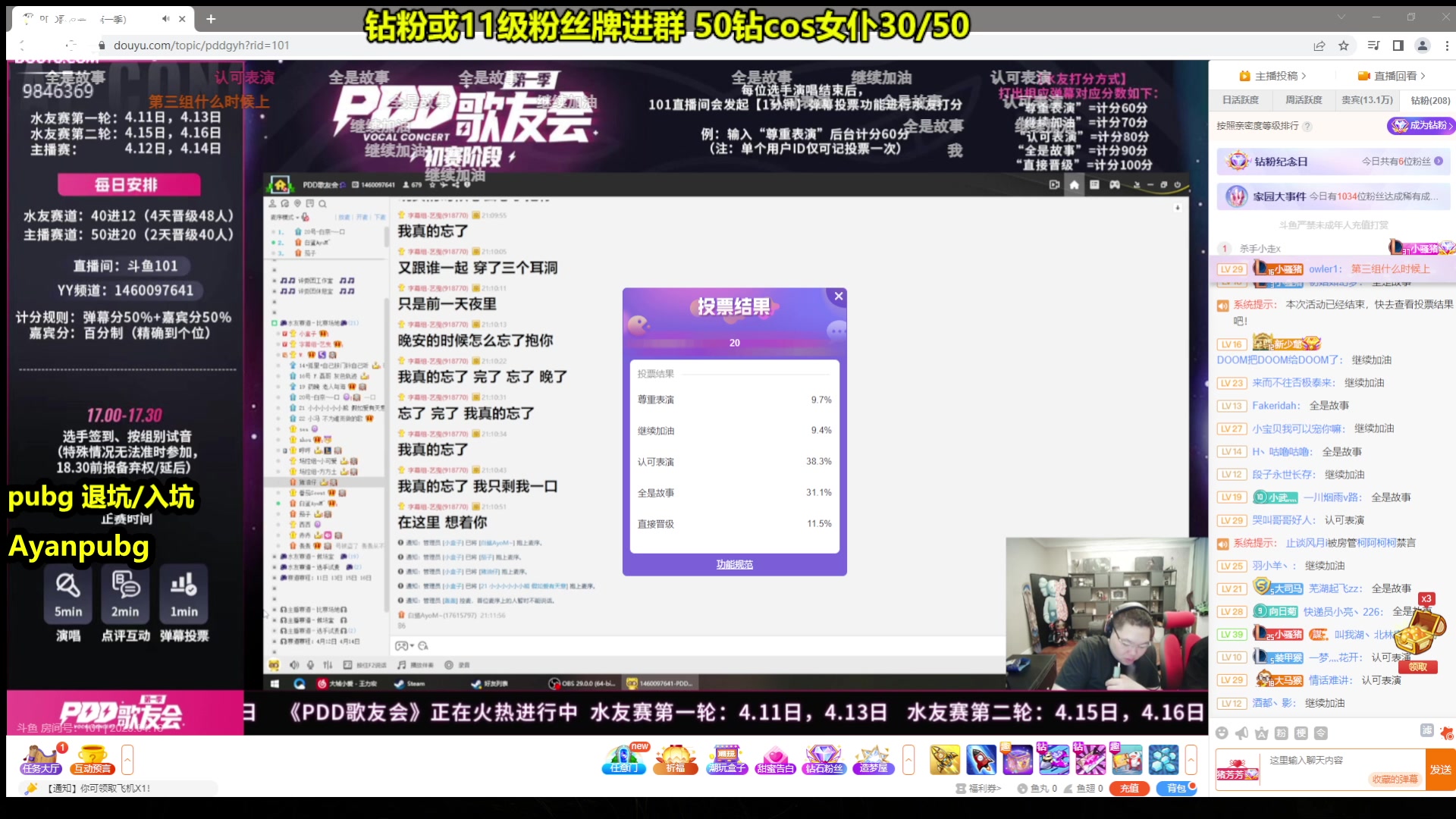Click the 令 command icon in chat toolbar

coord(1320,733)
